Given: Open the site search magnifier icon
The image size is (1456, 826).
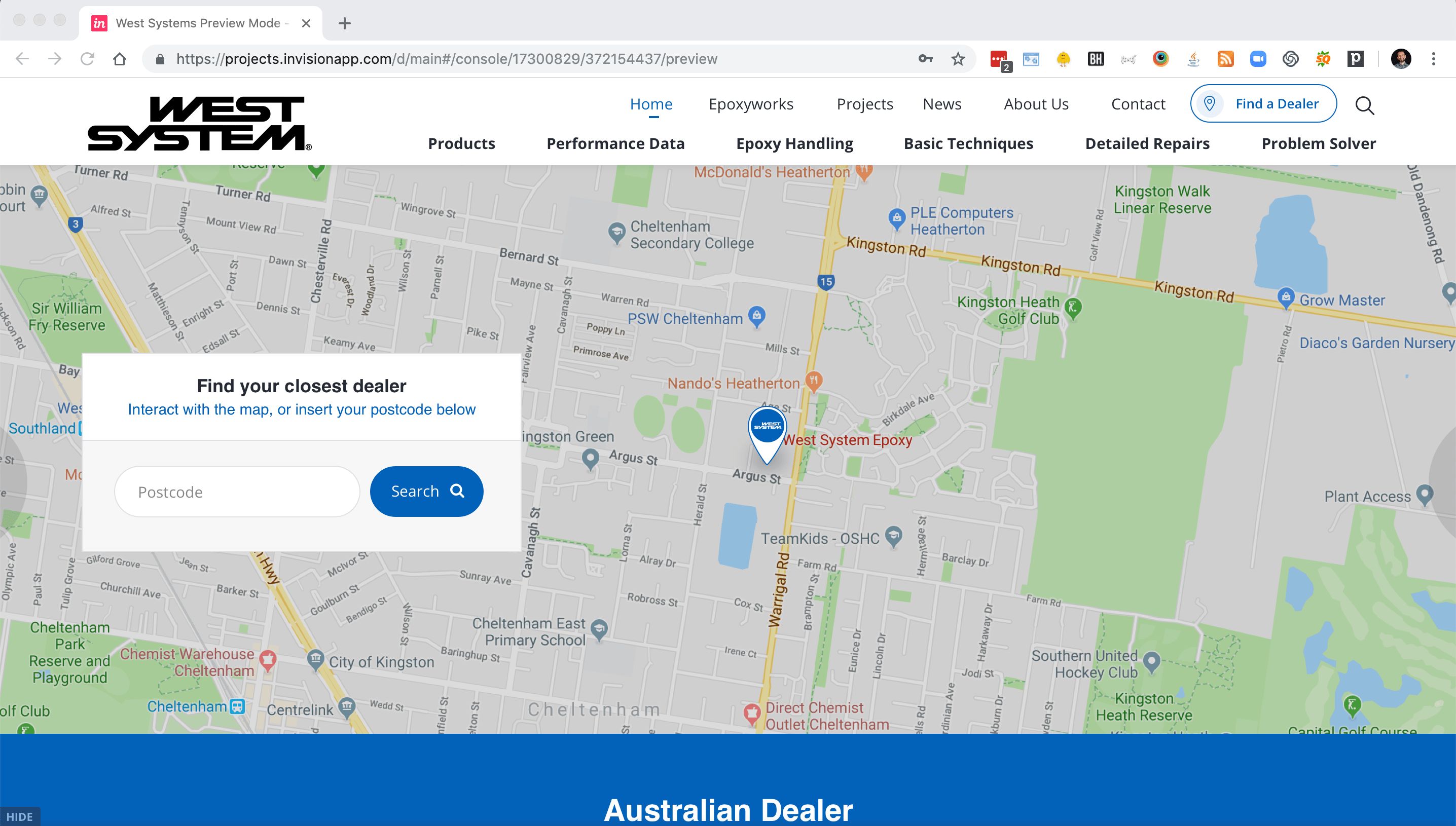Looking at the screenshot, I should click(x=1365, y=105).
